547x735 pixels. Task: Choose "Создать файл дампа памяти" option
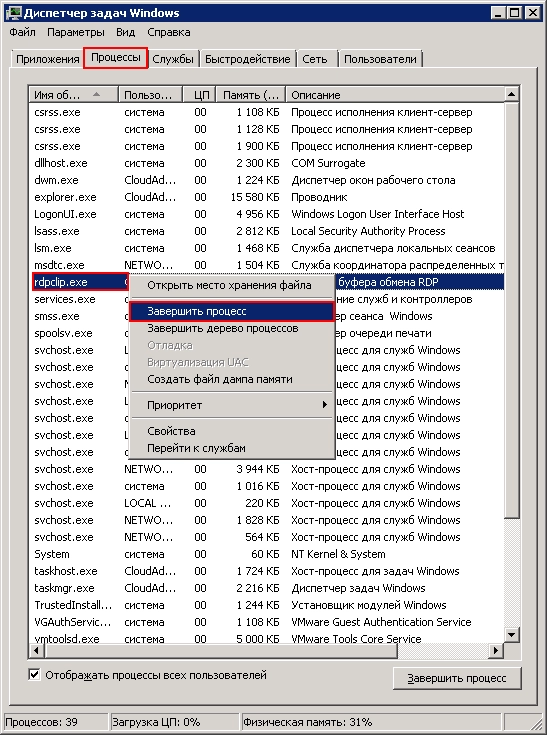[x=220, y=379]
